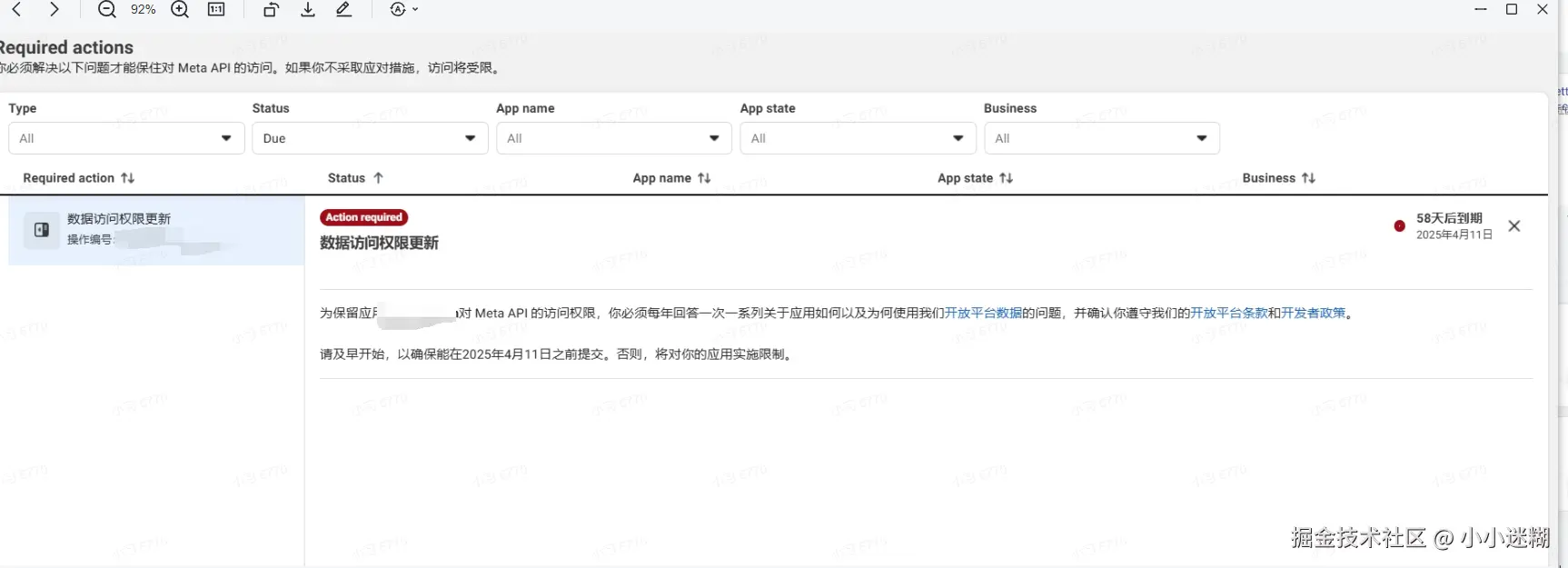Sort by App state column header
1568x568 pixels.
click(975, 178)
